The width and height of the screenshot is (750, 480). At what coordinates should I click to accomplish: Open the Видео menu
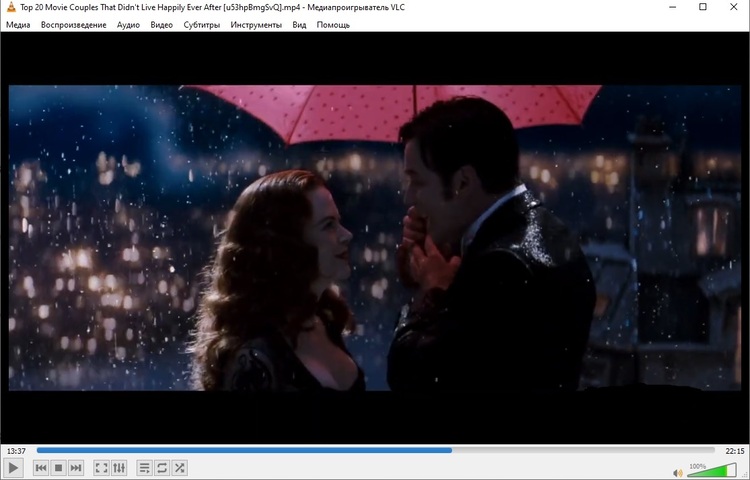tap(162, 25)
